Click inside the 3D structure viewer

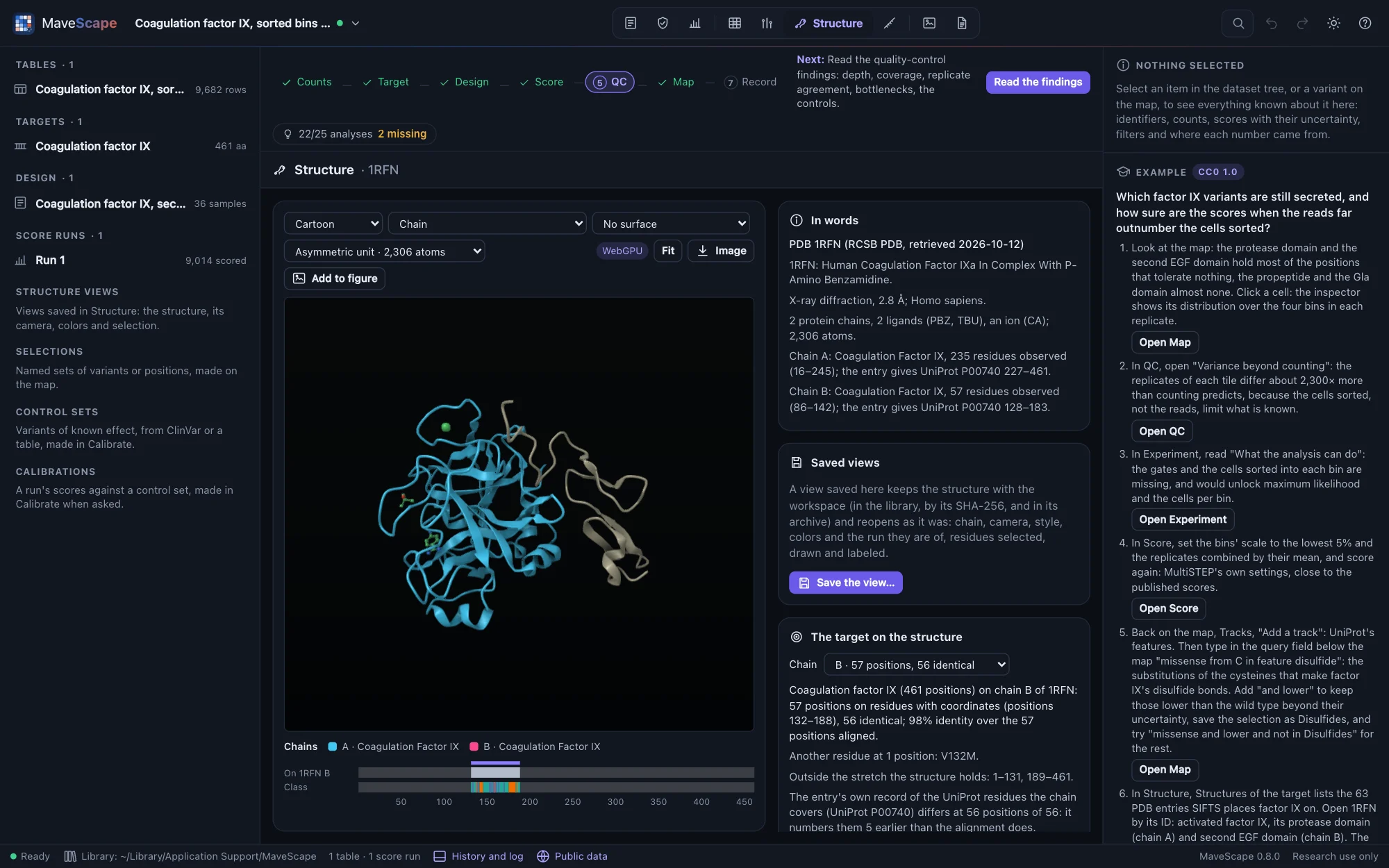[x=519, y=514]
